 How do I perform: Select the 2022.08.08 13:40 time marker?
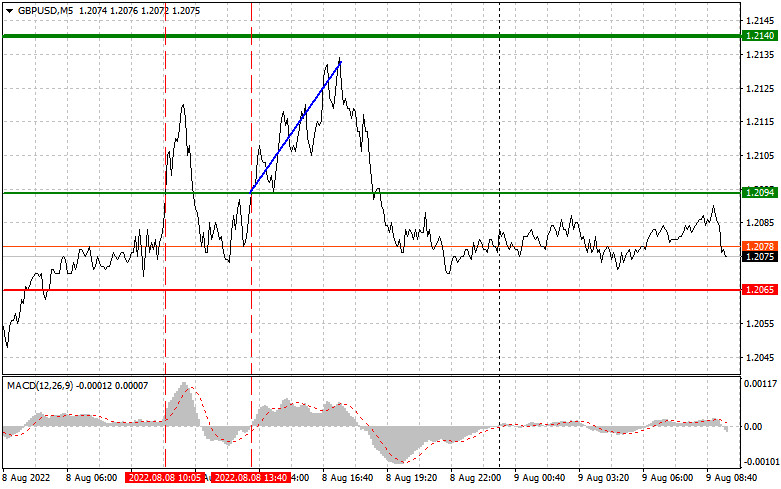click(x=251, y=478)
